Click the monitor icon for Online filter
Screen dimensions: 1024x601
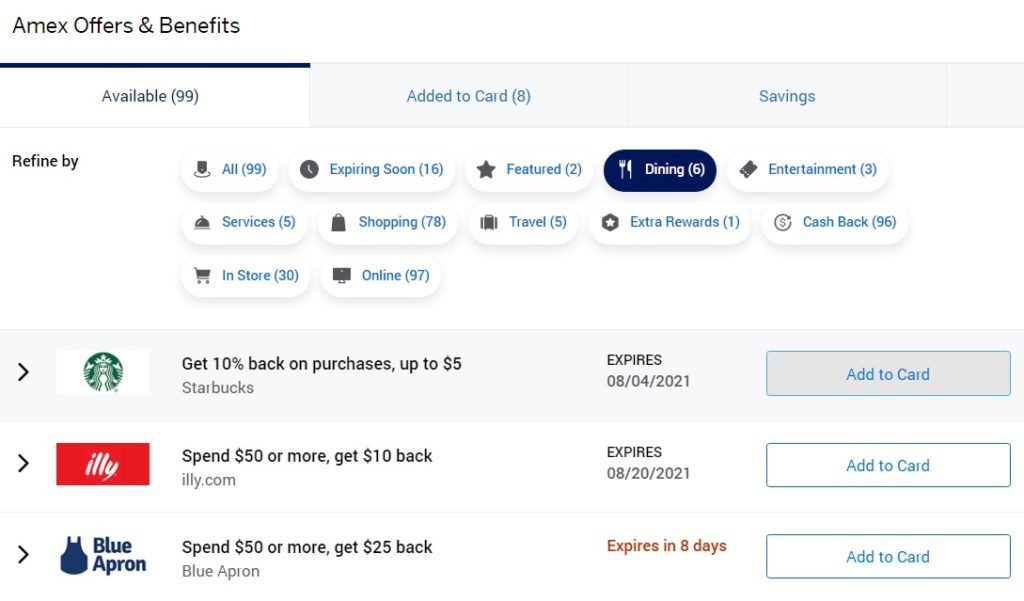(x=342, y=276)
